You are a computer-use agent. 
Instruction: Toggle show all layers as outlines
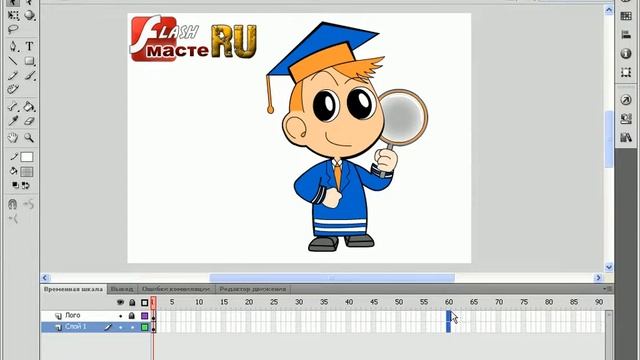point(144,302)
